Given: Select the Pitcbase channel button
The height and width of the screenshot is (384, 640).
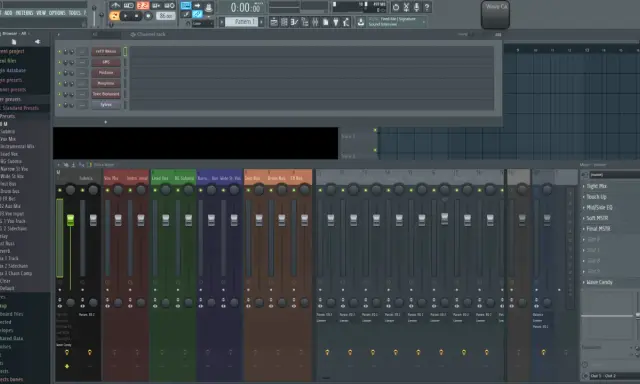Looking at the screenshot, I should (106, 73).
